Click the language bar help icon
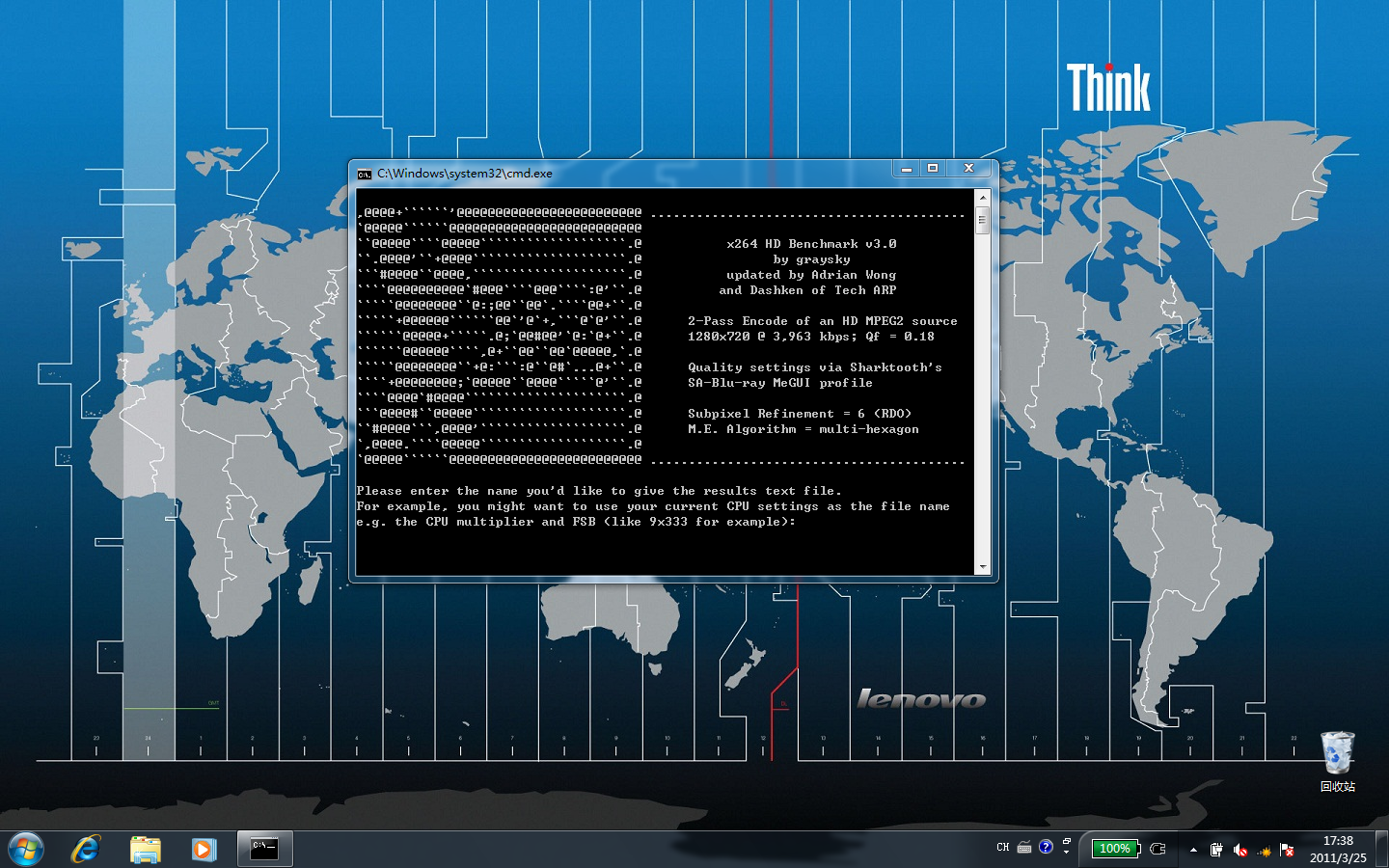 click(1046, 847)
